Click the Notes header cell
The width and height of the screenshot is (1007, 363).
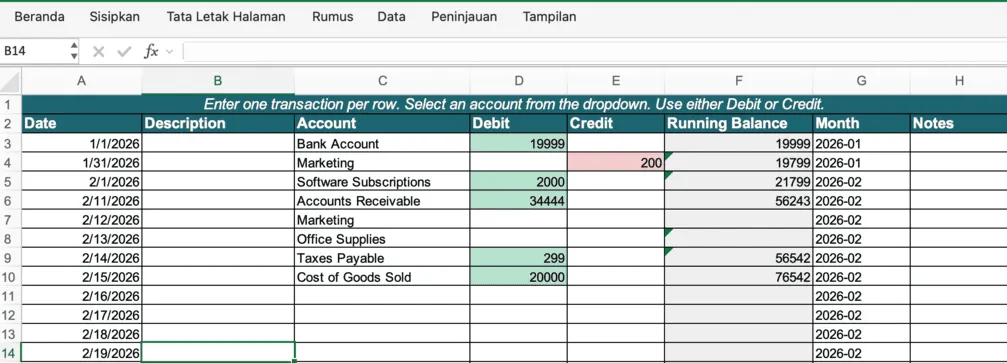[959, 123]
